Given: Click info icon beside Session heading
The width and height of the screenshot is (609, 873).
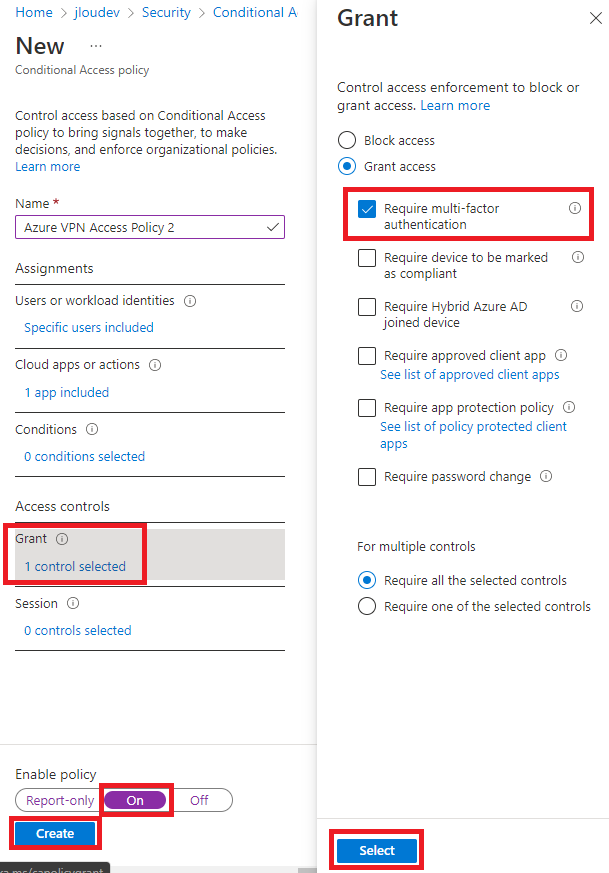Looking at the screenshot, I should coord(73,604).
